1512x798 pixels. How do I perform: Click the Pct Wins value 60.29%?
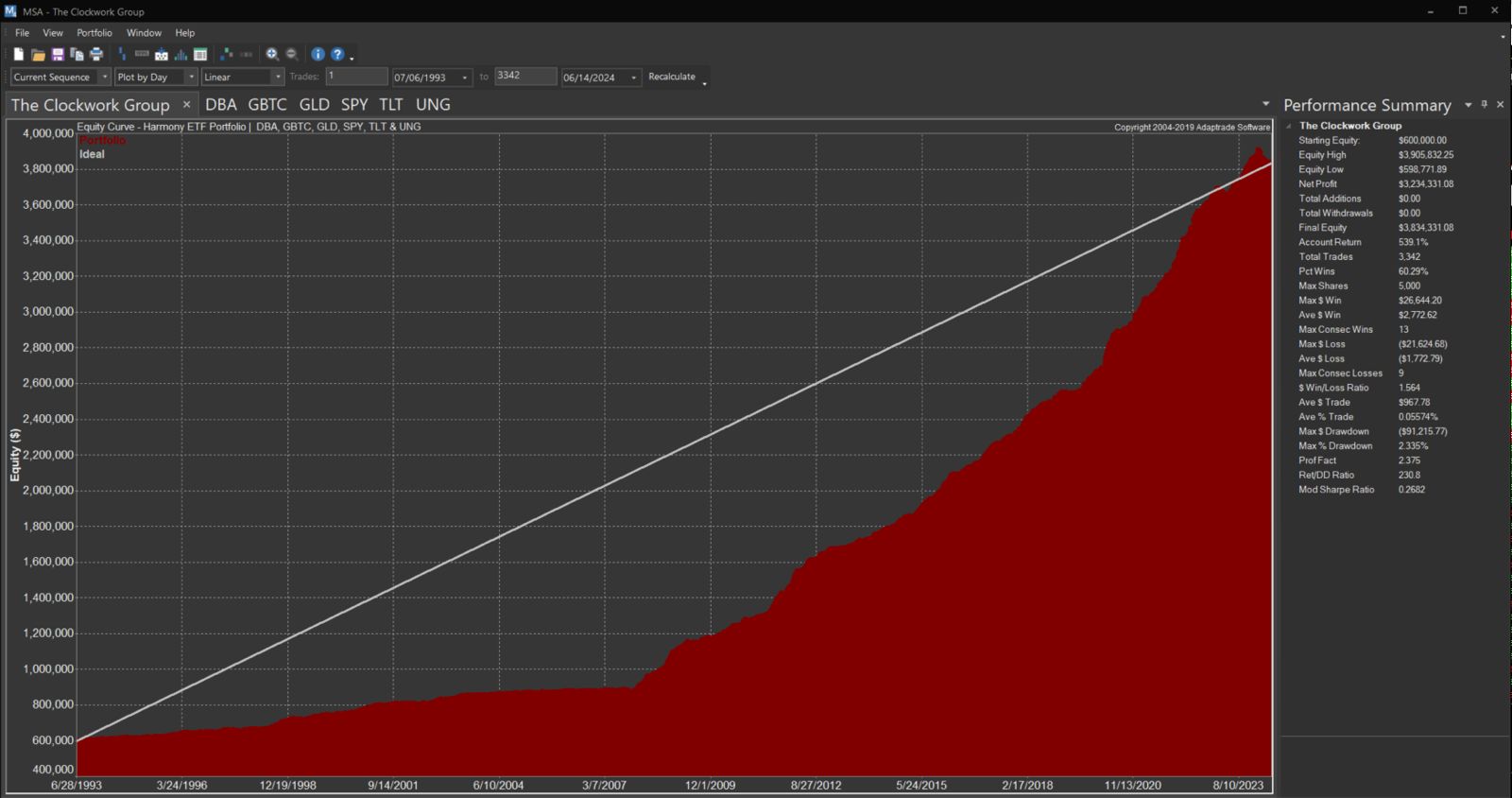(1413, 271)
